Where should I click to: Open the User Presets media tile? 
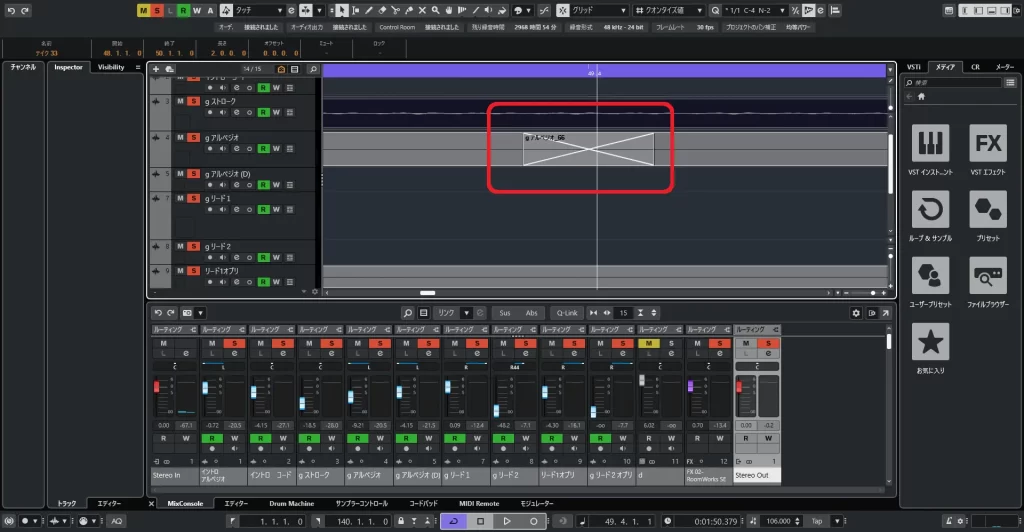tap(931, 278)
